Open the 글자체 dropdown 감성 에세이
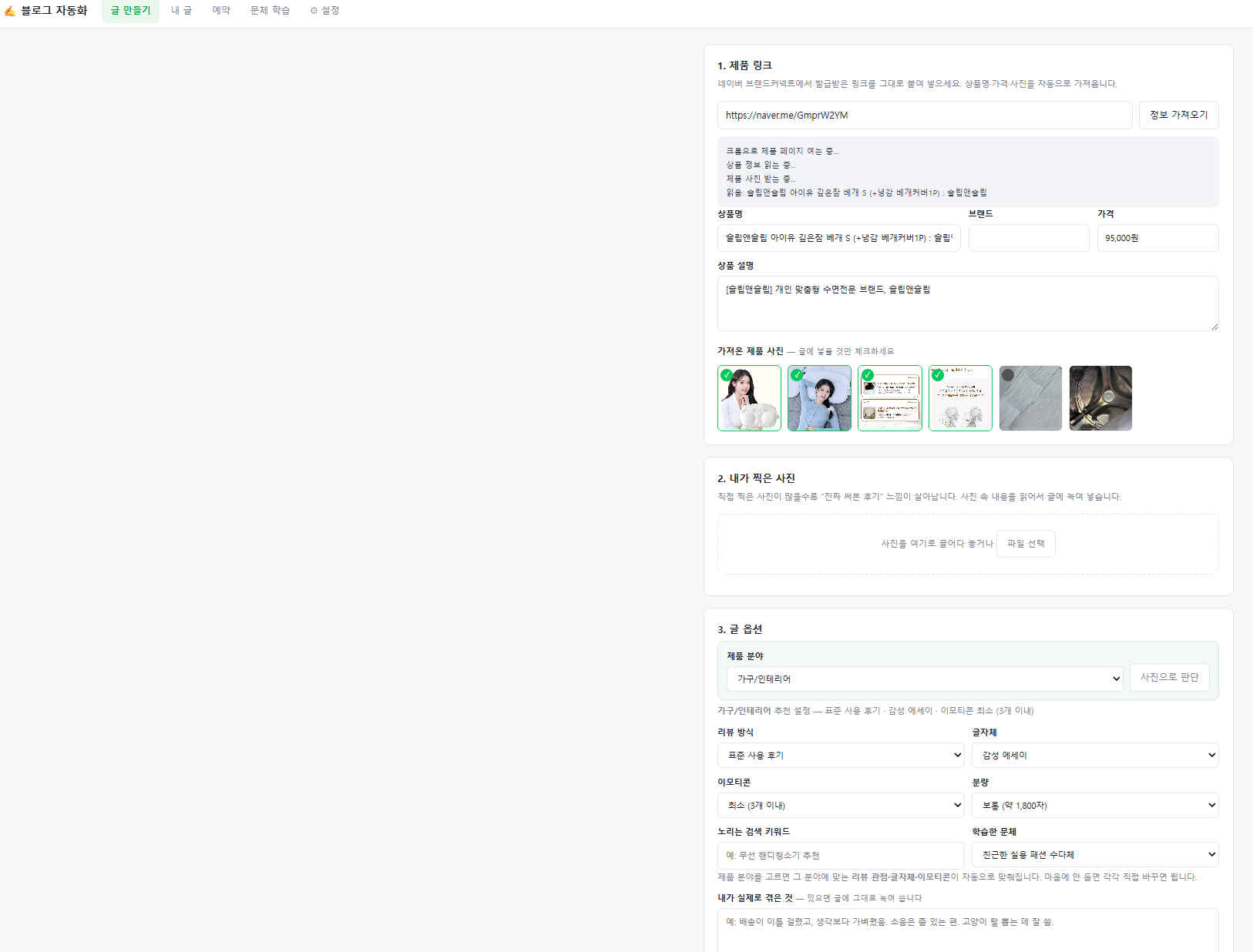This screenshot has width=1253, height=952. point(1095,755)
